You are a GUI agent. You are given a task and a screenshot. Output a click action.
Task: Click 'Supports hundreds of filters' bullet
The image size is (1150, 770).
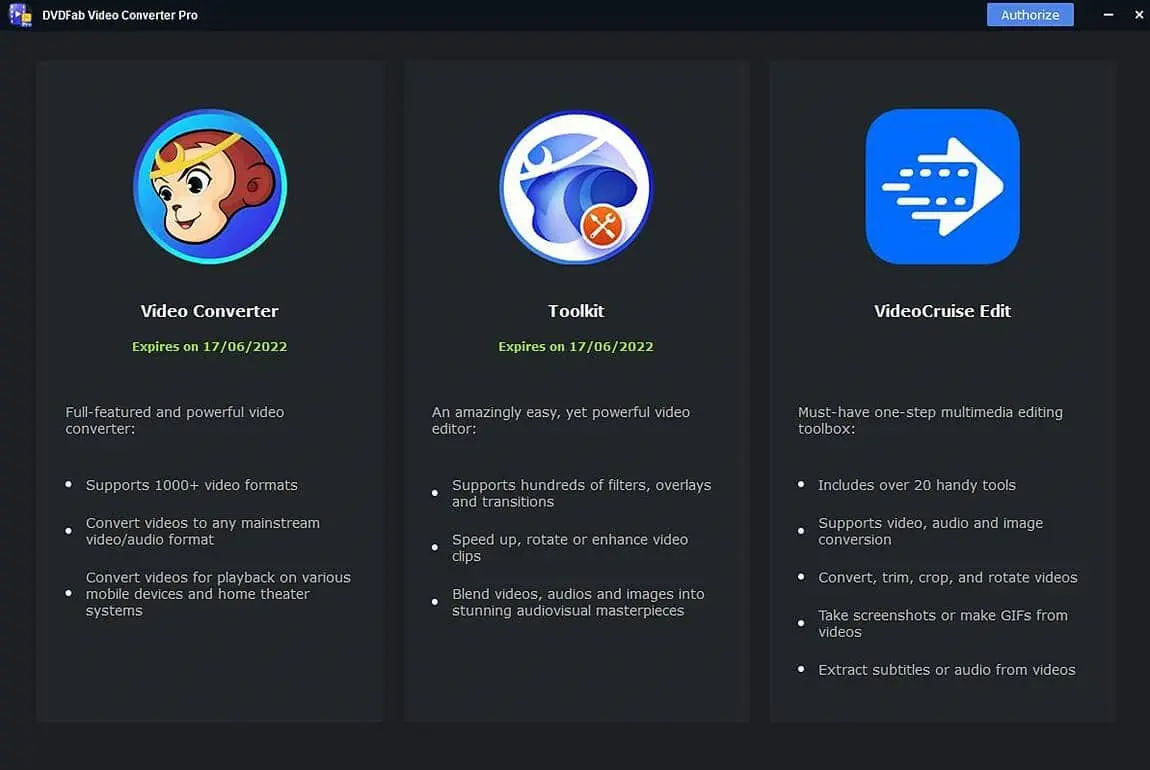(x=581, y=494)
